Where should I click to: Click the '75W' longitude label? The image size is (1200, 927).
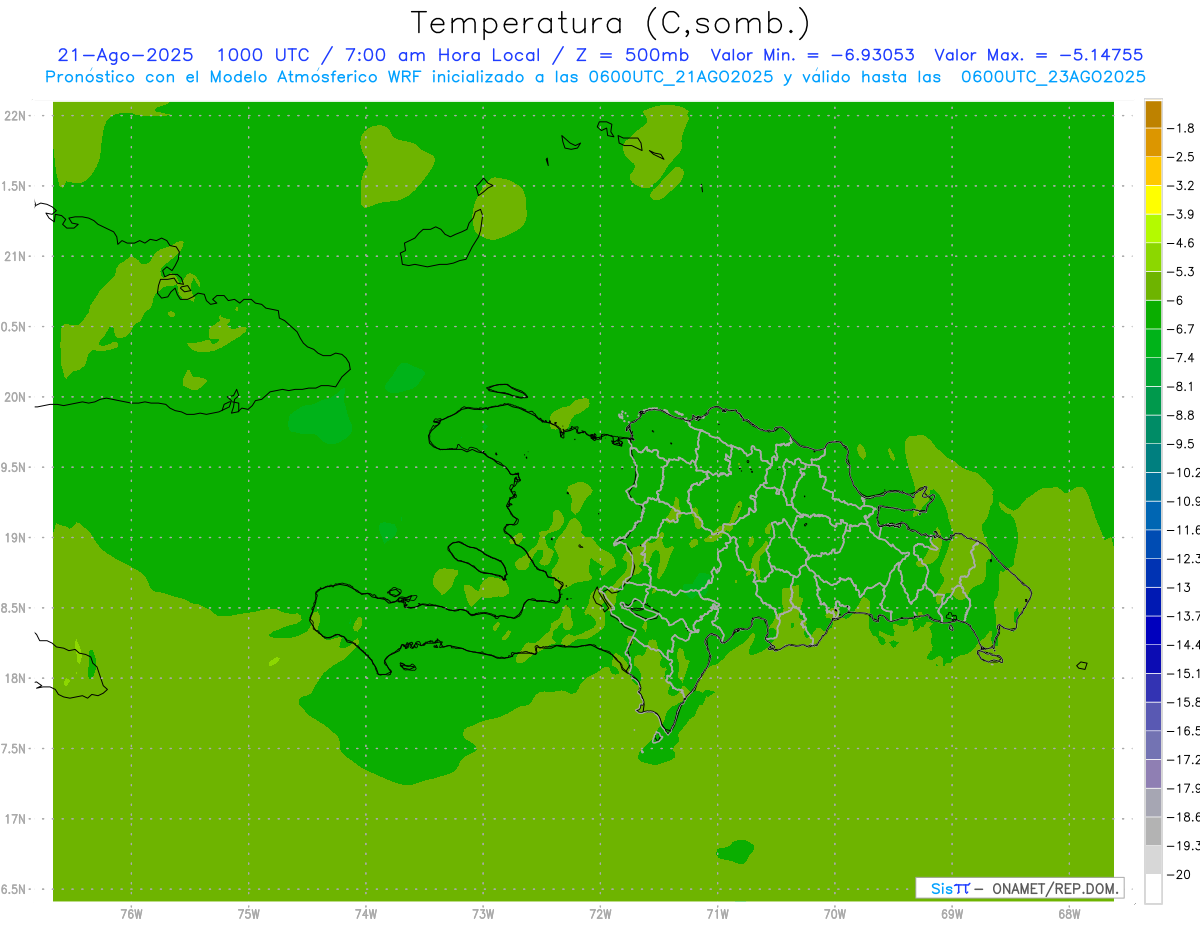pos(249,914)
